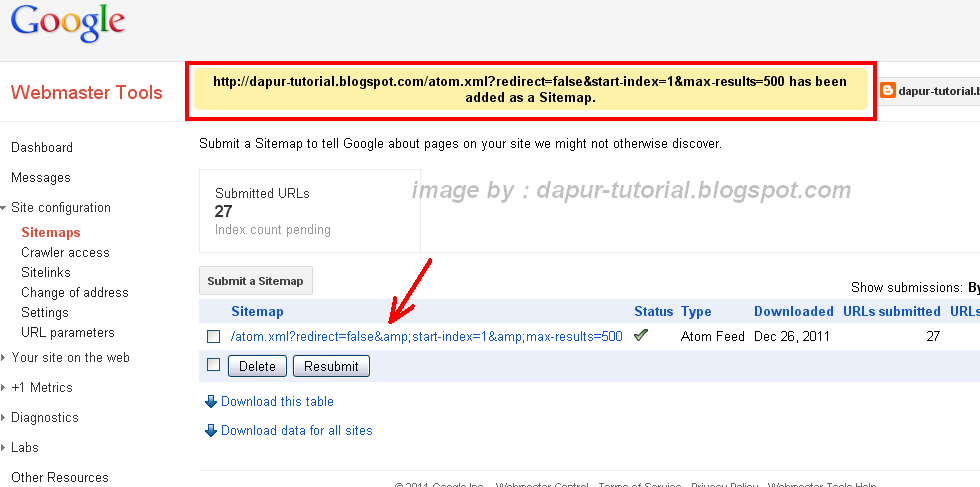Screen dimensions: 980x487
Task: Open Other Resources
Action: point(60,478)
